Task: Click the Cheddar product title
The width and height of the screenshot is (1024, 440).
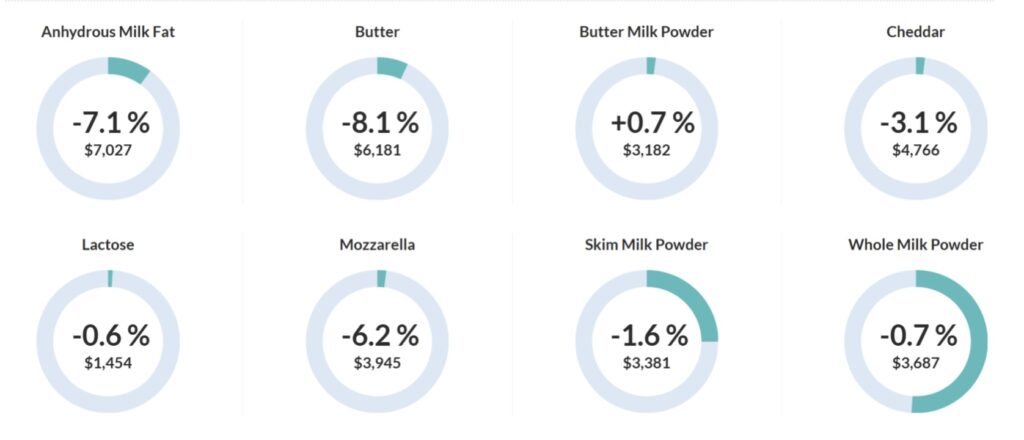Action: pyautogui.click(x=915, y=32)
